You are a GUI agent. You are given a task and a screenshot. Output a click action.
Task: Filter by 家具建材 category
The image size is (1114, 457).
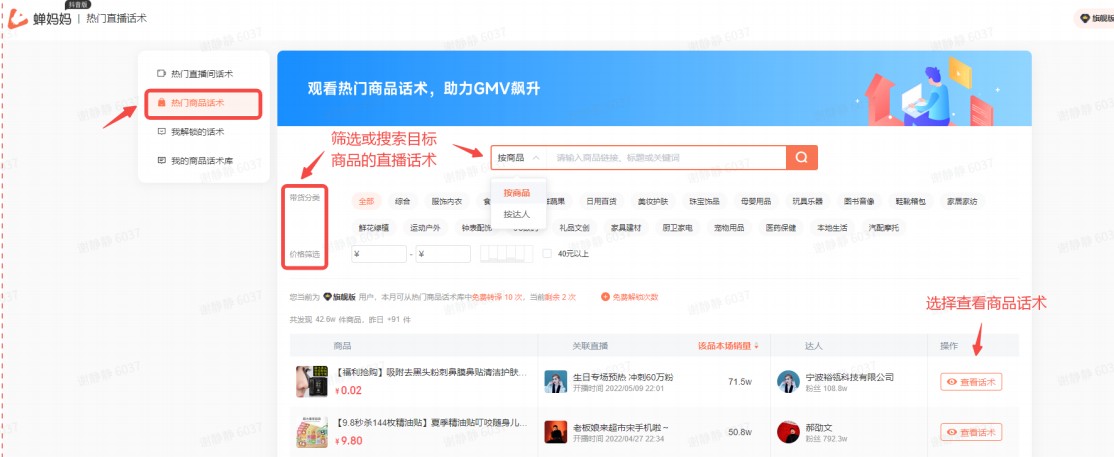click(627, 228)
